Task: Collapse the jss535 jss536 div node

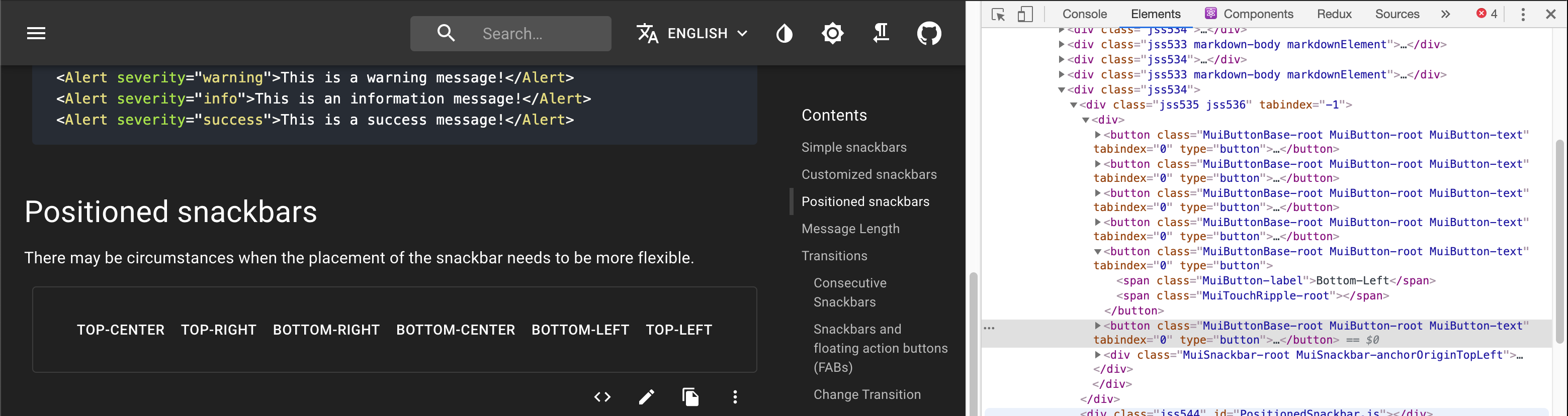Action: (x=1073, y=104)
